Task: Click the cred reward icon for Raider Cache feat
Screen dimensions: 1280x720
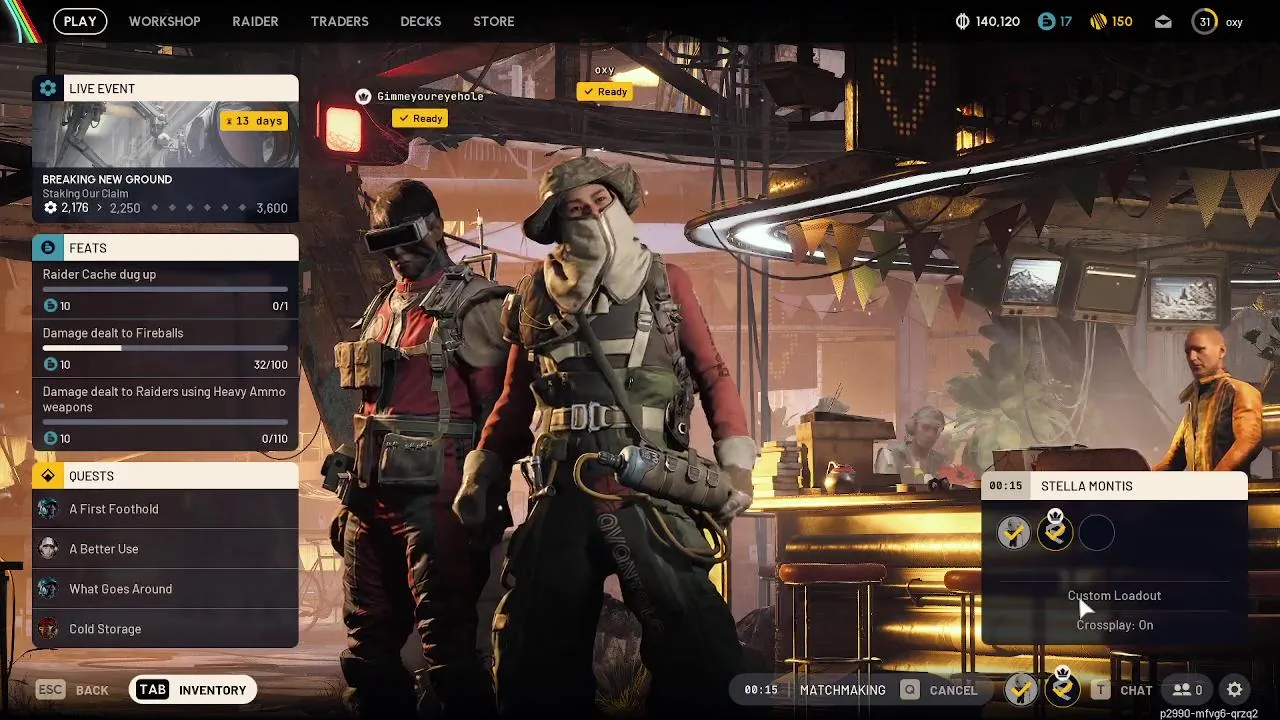Action: pos(50,306)
